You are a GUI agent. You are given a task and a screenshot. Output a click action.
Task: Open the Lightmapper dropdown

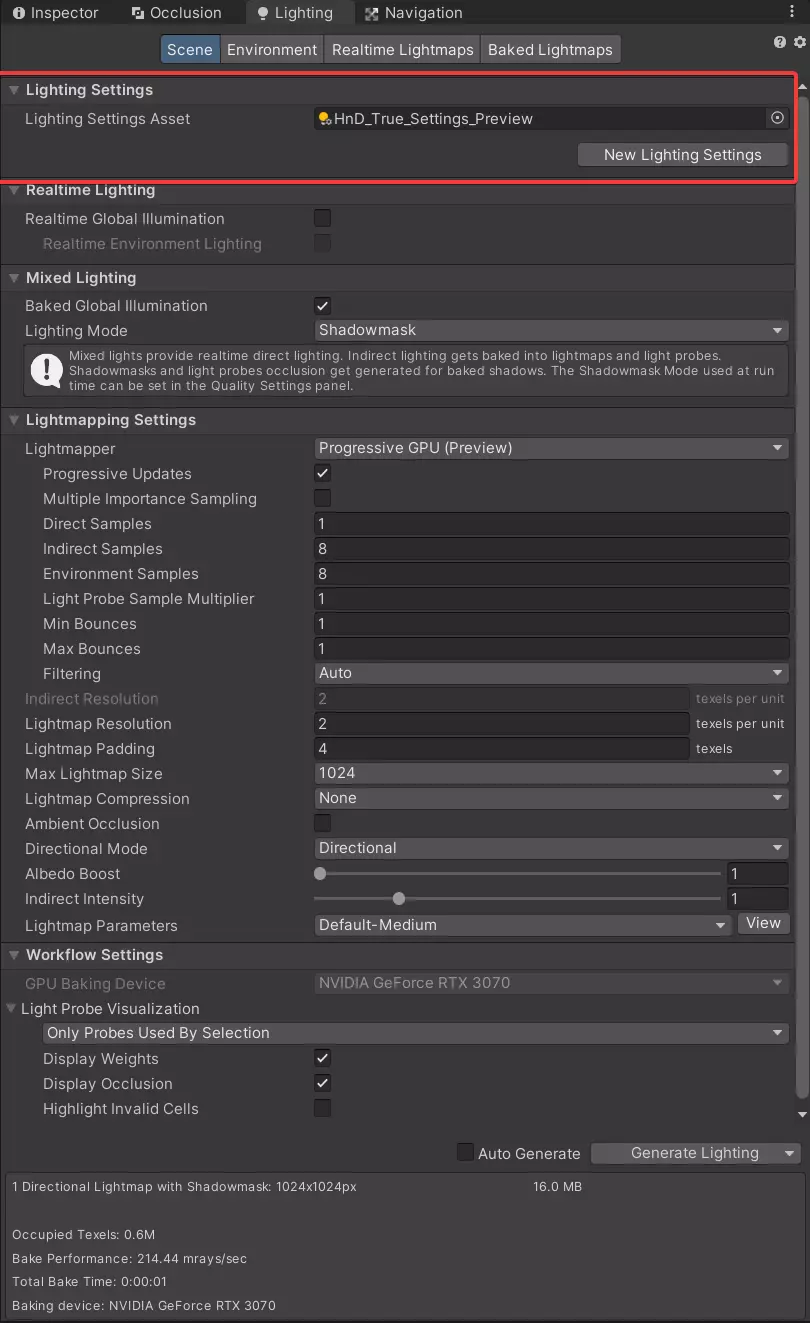click(x=551, y=448)
